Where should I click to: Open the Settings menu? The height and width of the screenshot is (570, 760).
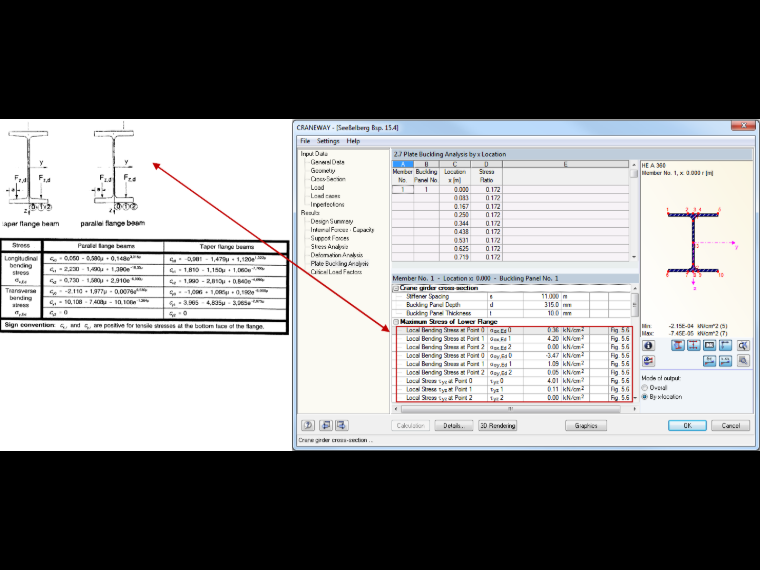(328, 141)
